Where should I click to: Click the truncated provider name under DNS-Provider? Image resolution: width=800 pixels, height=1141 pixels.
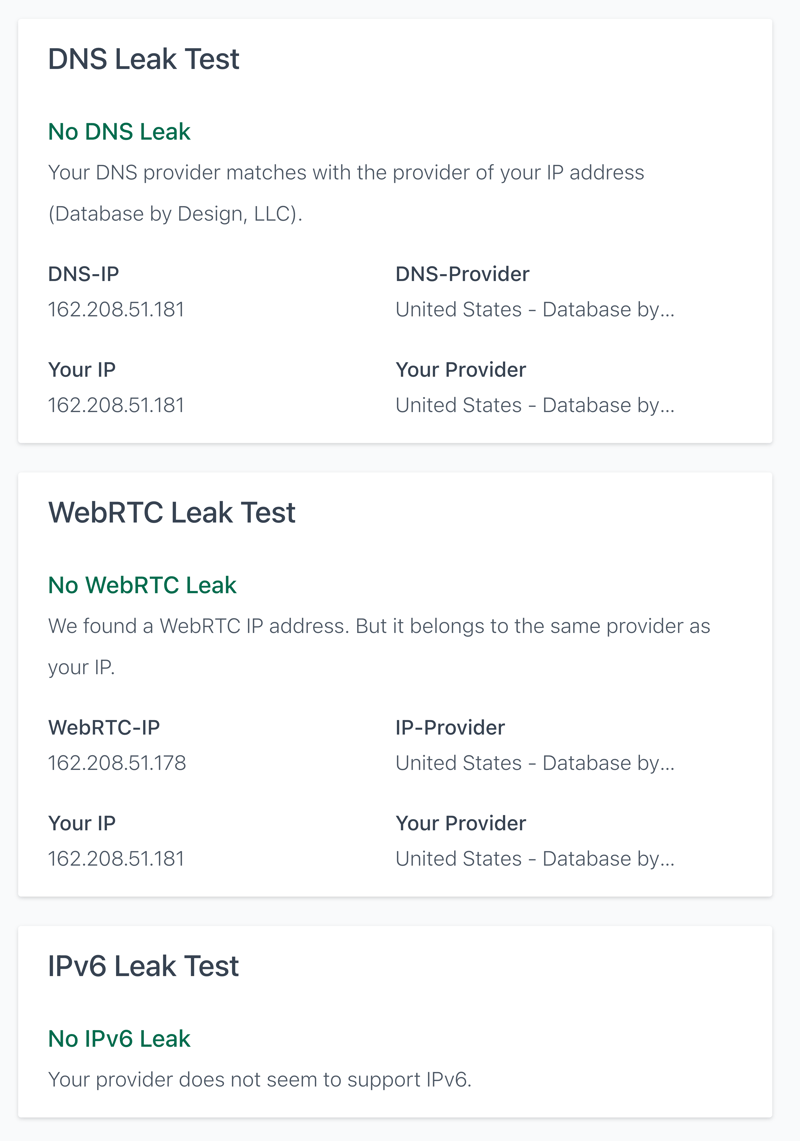point(535,310)
